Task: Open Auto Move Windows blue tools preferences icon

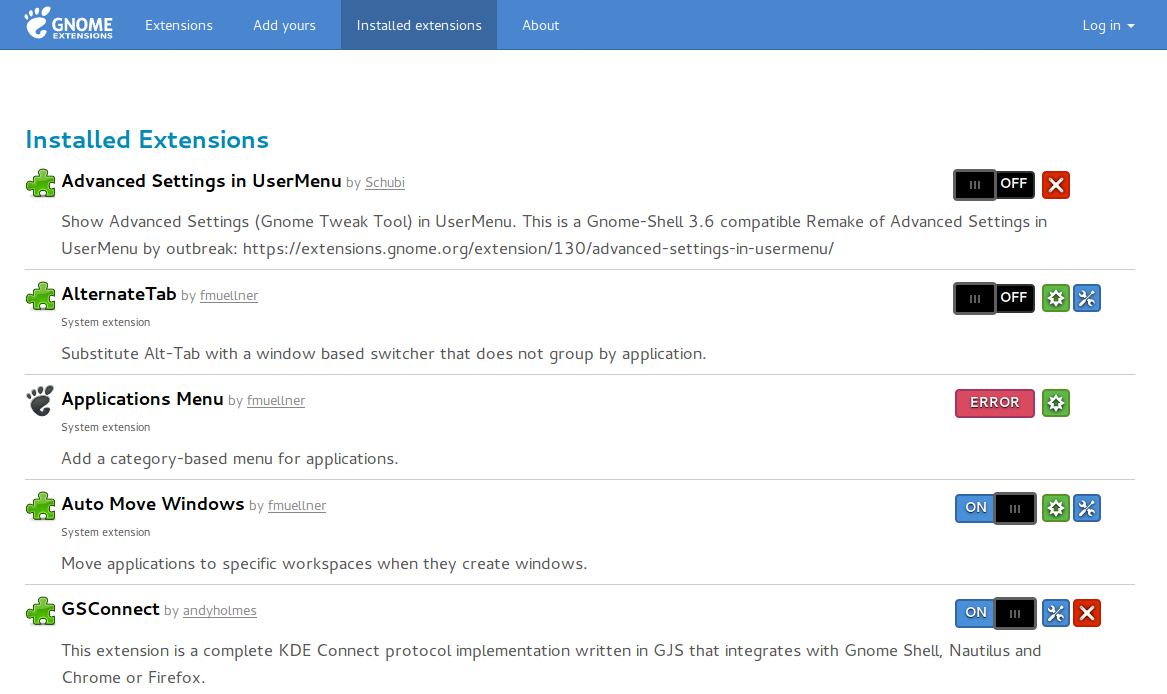Action: [x=1087, y=508]
